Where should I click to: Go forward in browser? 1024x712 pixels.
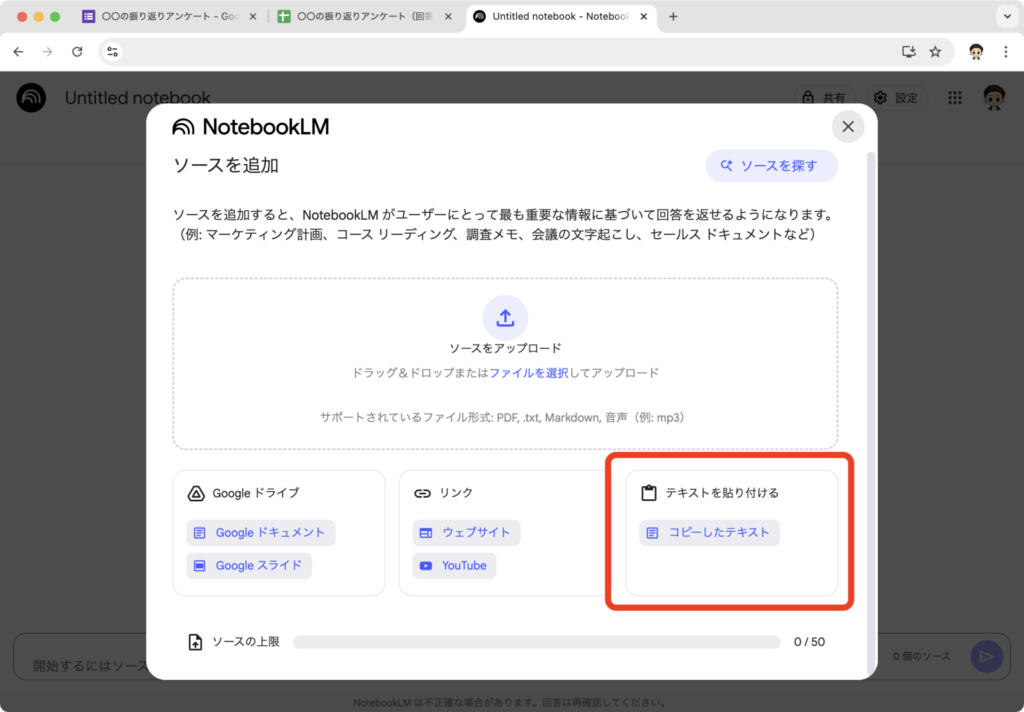click(x=48, y=52)
